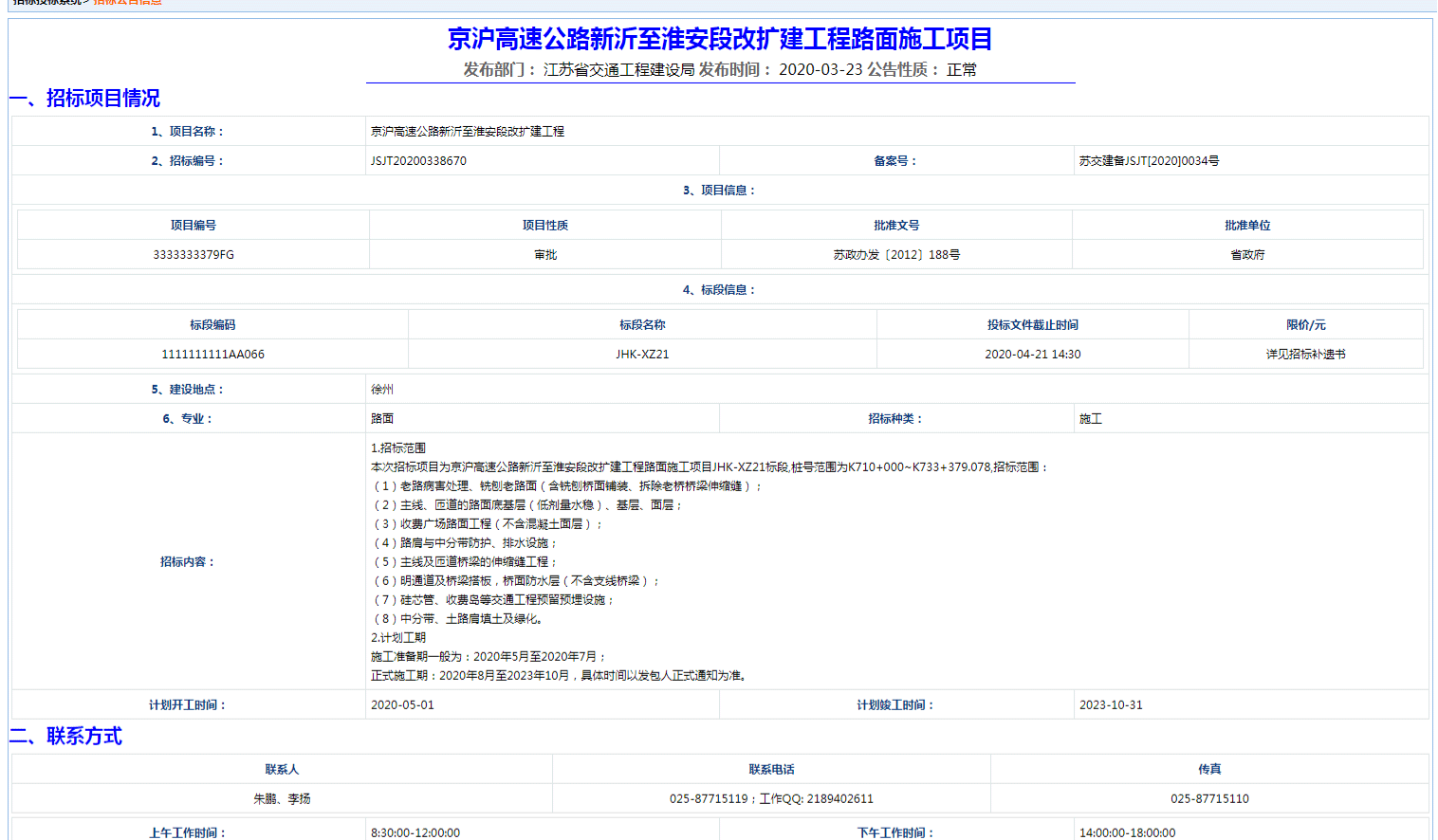Click the 限价/元 column header

[1306, 325]
